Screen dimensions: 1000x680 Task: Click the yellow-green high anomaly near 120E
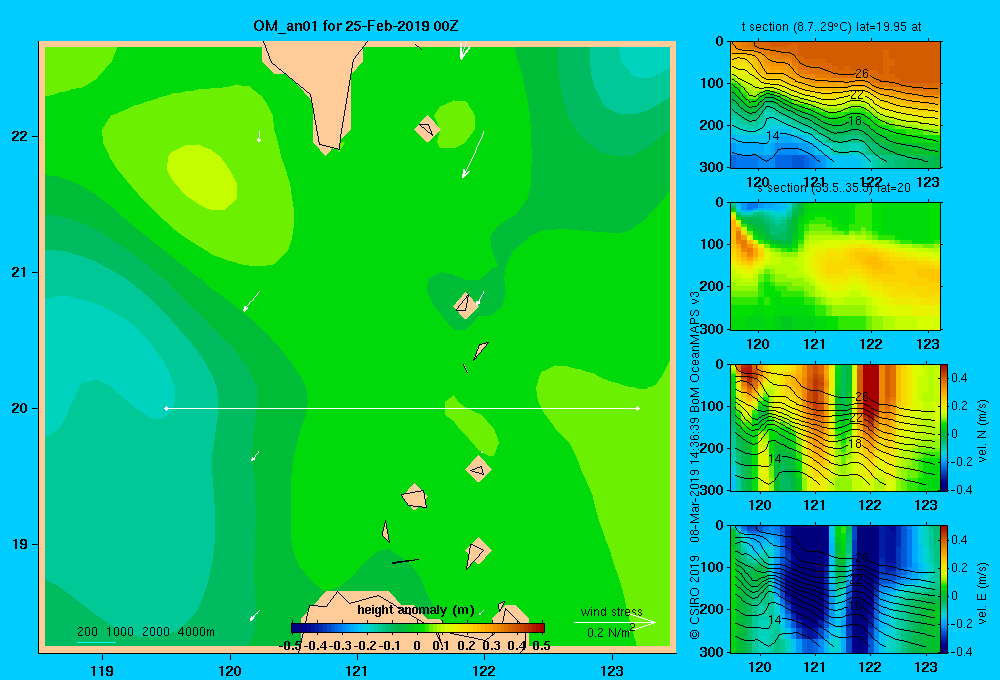point(202,177)
